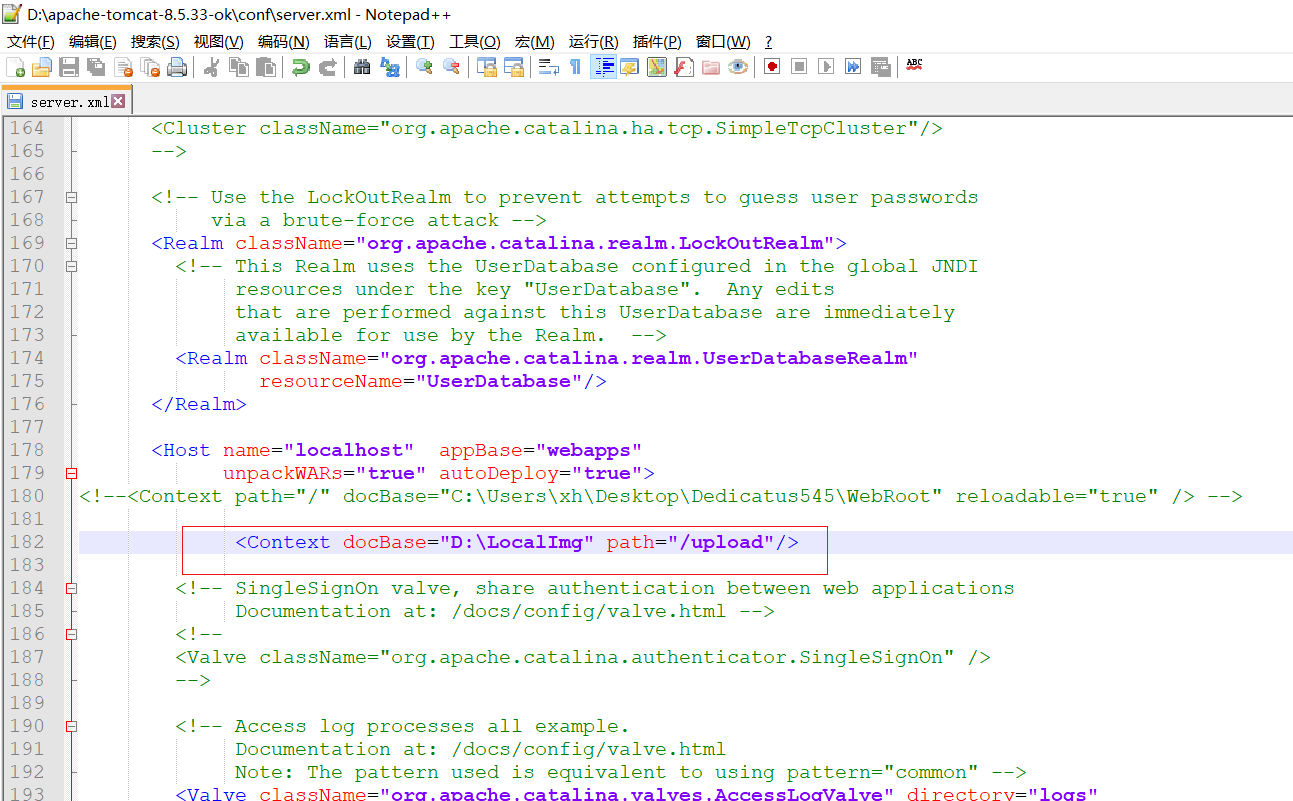Collapse the Access log comment fold at line 190

tap(71, 727)
